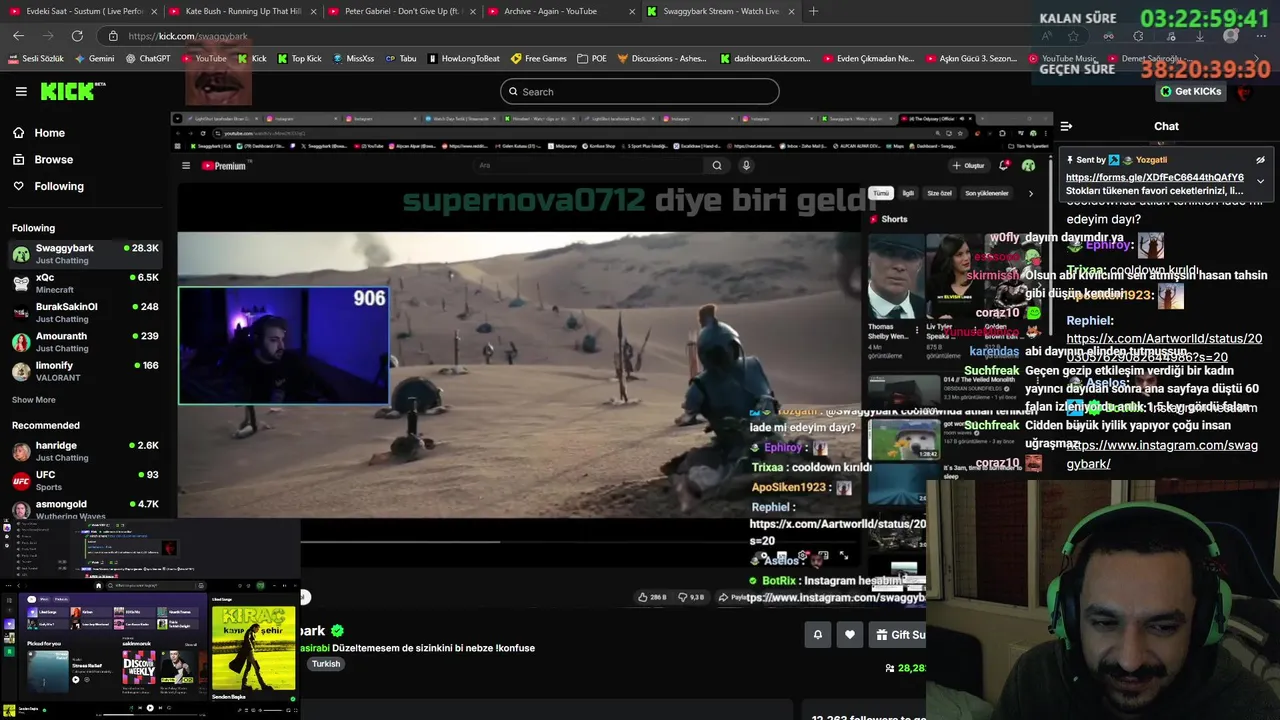This screenshot has height=720, width=1280.
Task: Select Tümü filter chip in YouTube
Action: point(881,193)
